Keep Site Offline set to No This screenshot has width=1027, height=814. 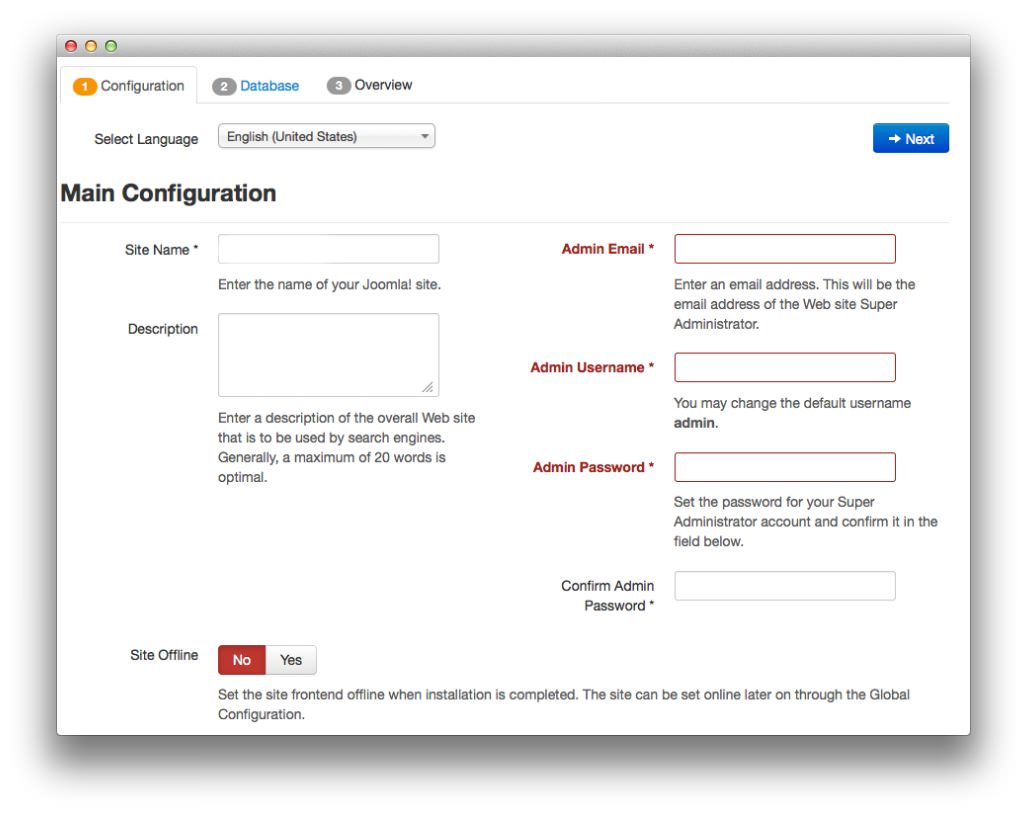241,660
